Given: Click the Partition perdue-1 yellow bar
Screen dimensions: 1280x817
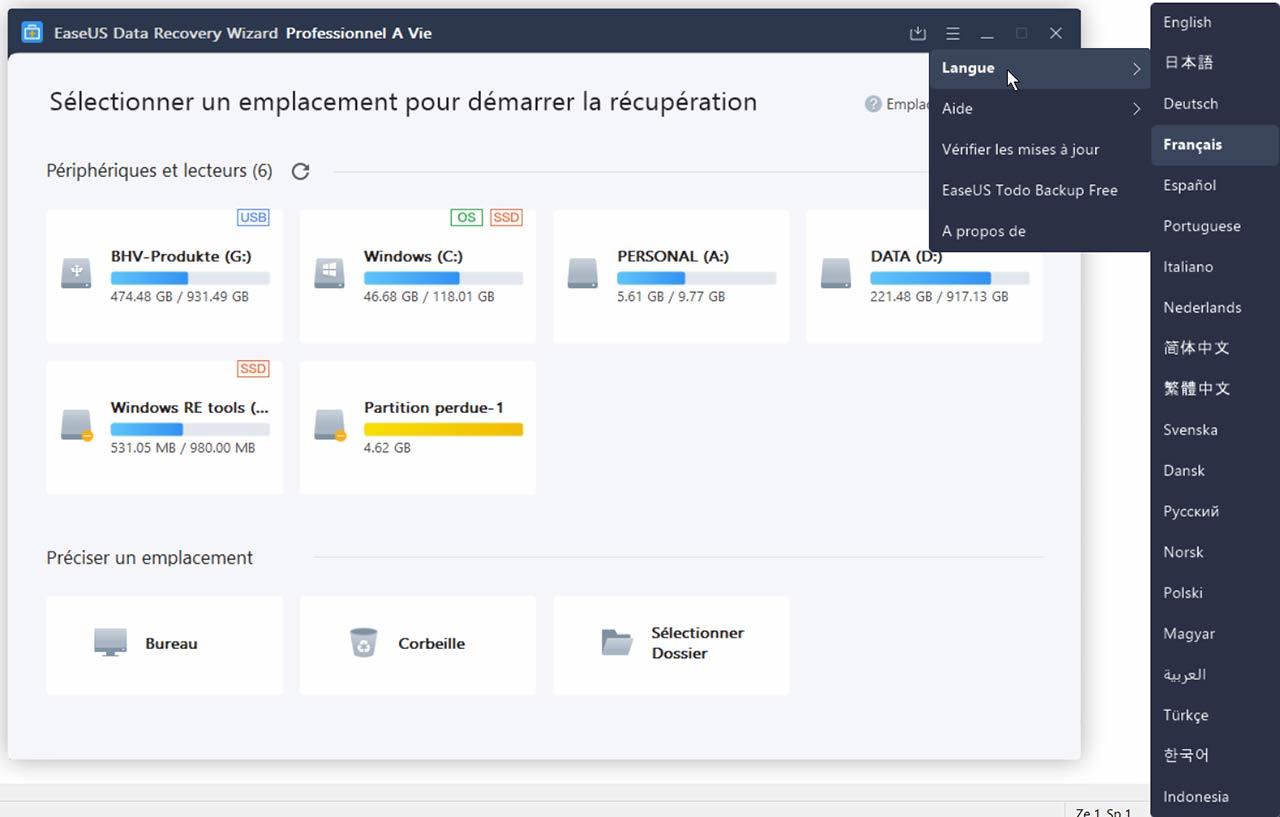Looking at the screenshot, I should pyautogui.click(x=443, y=429).
